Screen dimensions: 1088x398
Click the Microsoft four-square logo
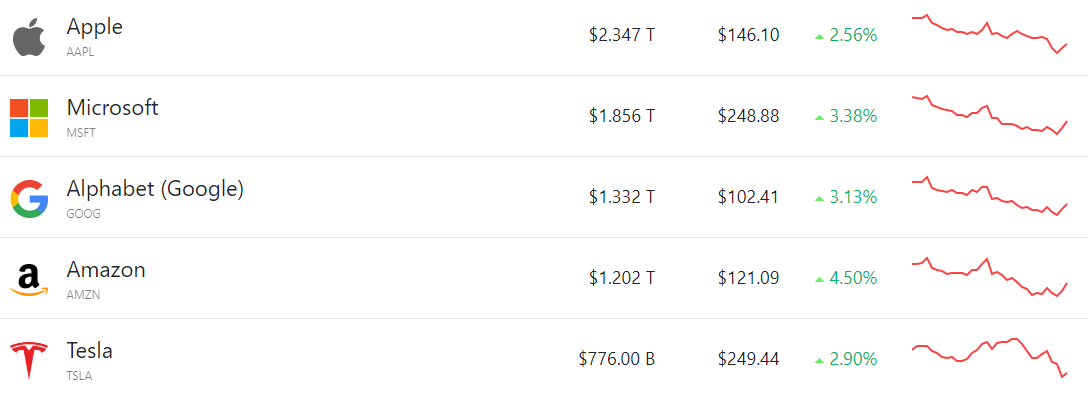pyautogui.click(x=29, y=118)
